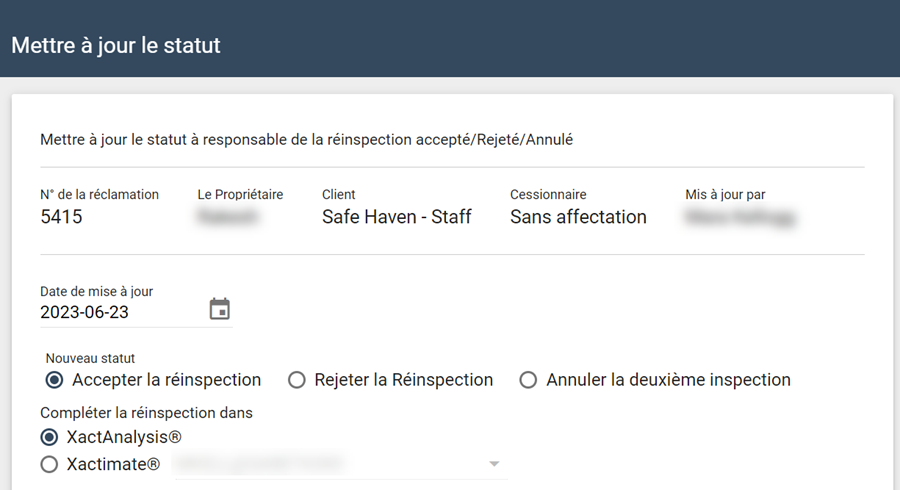Choose XactAnalysis® to complete the reinspection

pyautogui.click(x=49, y=437)
